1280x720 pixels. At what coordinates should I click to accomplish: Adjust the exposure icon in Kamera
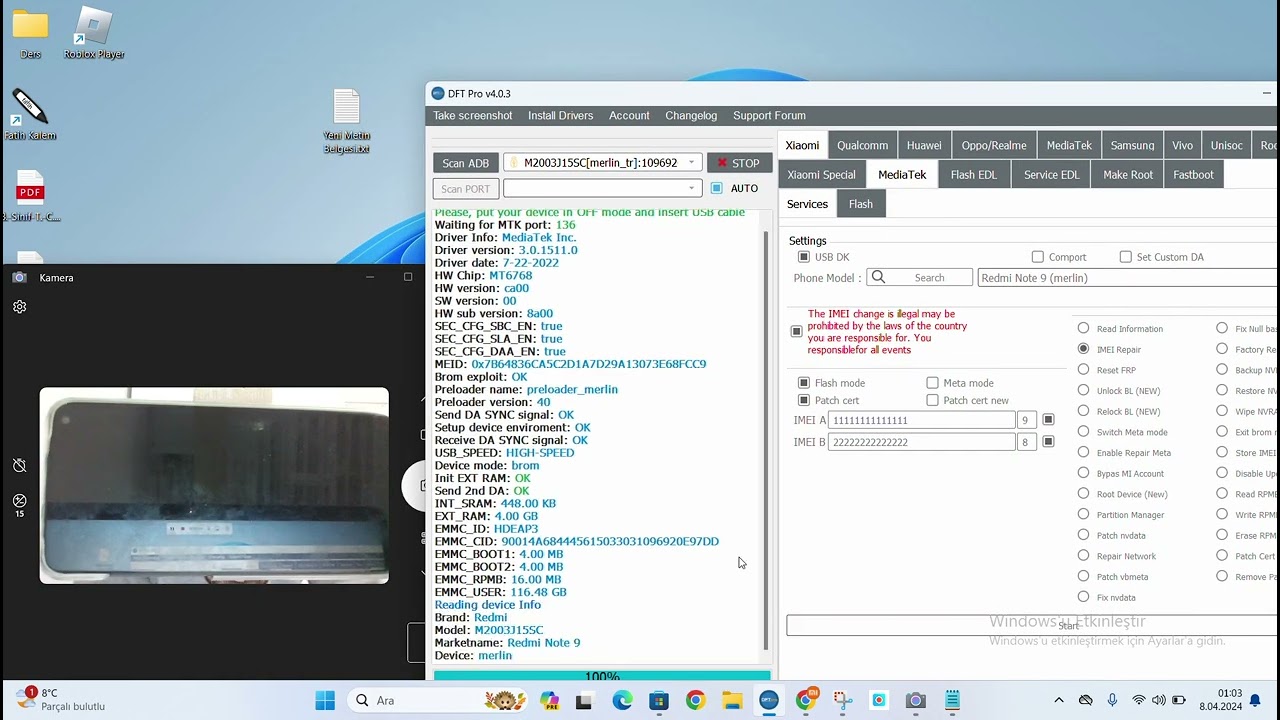pos(19,501)
